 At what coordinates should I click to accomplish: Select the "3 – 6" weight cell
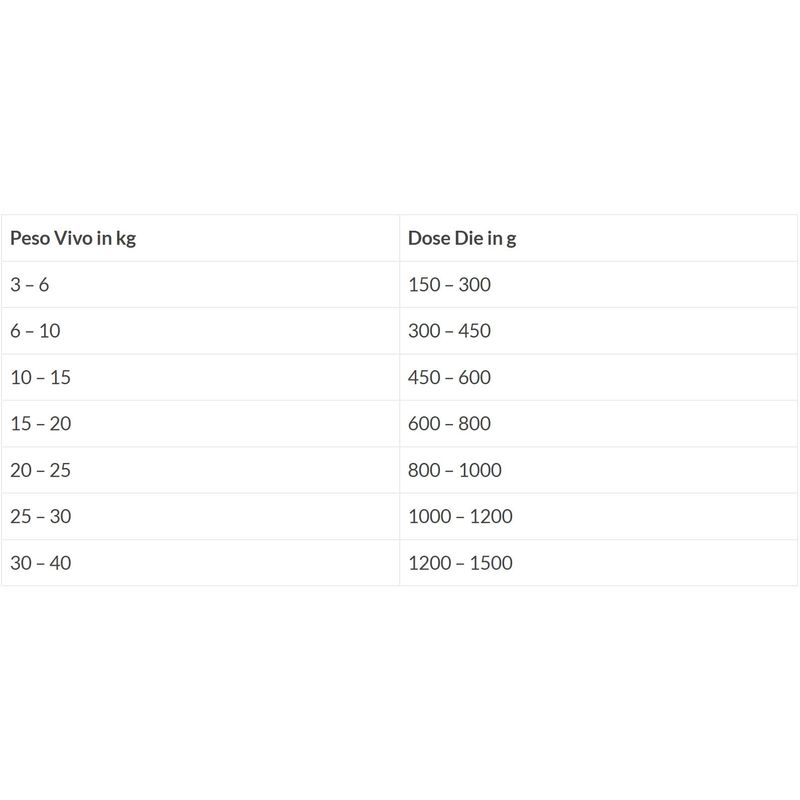(29, 285)
